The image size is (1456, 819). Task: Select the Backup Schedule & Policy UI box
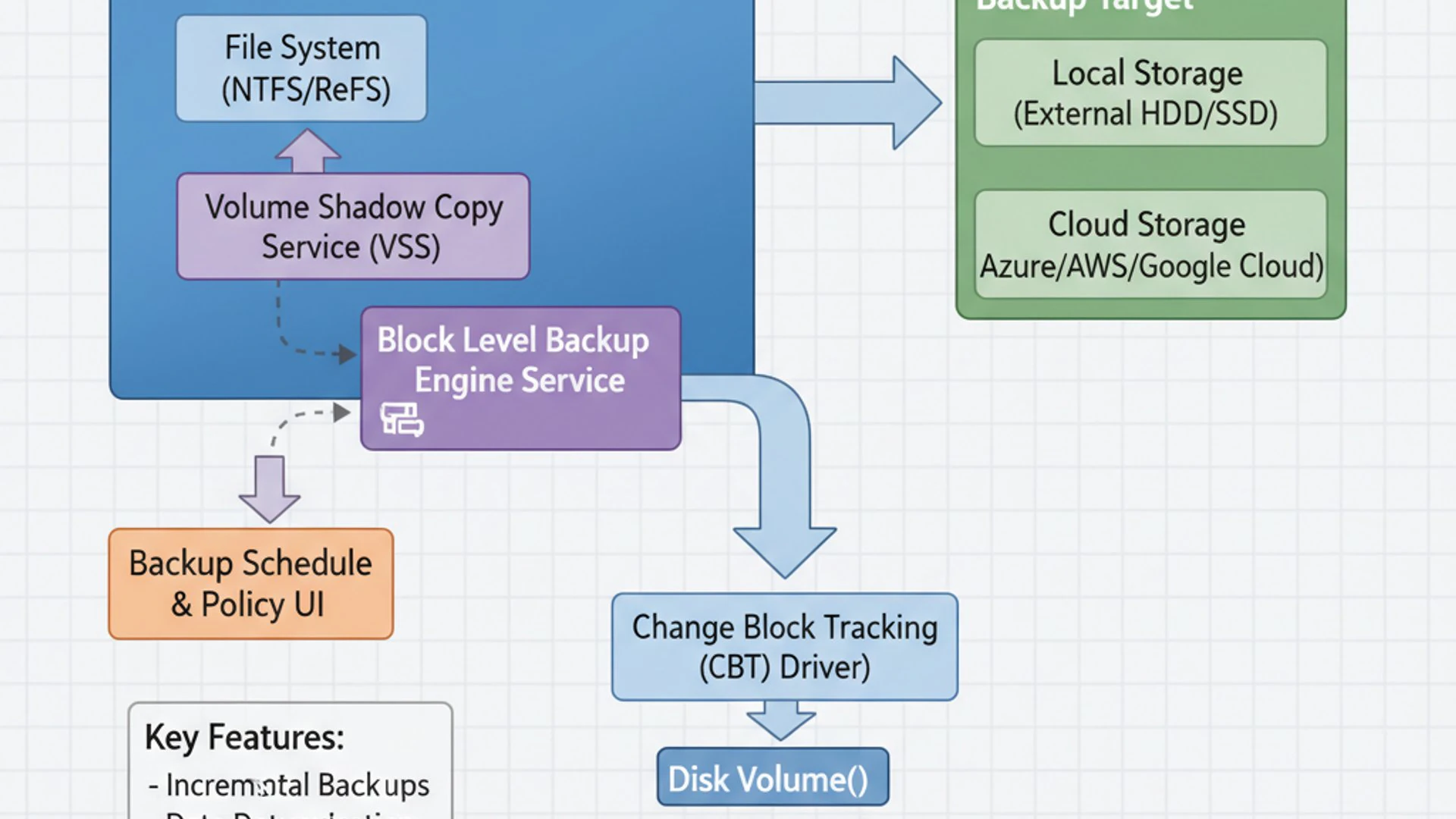click(251, 584)
